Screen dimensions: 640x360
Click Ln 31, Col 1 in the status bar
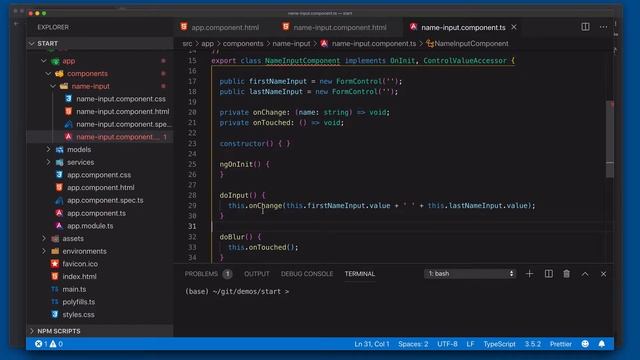pyautogui.click(x=372, y=344)
